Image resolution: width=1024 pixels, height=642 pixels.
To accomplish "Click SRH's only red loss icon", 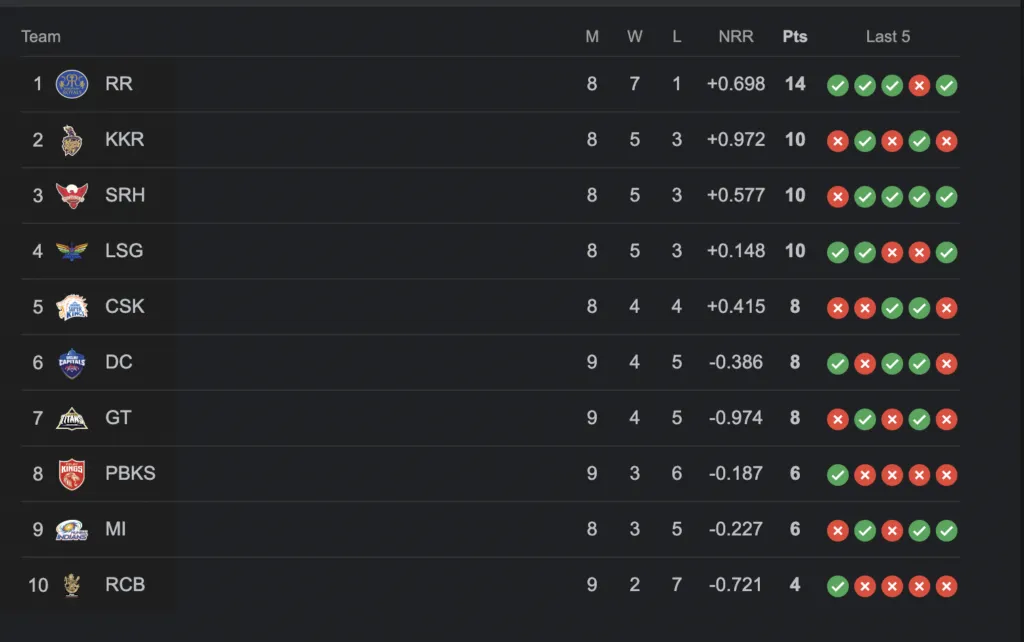I will (838, 197).
